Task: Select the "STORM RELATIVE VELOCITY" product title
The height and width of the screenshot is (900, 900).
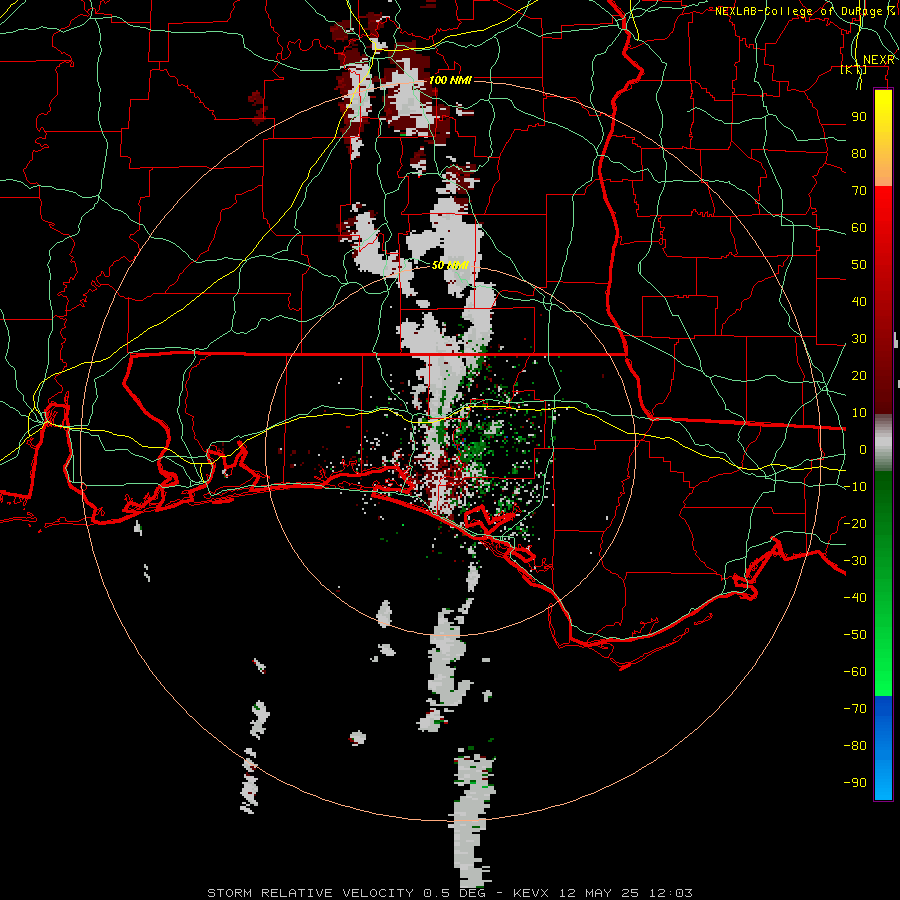Action: click(310, 893)
